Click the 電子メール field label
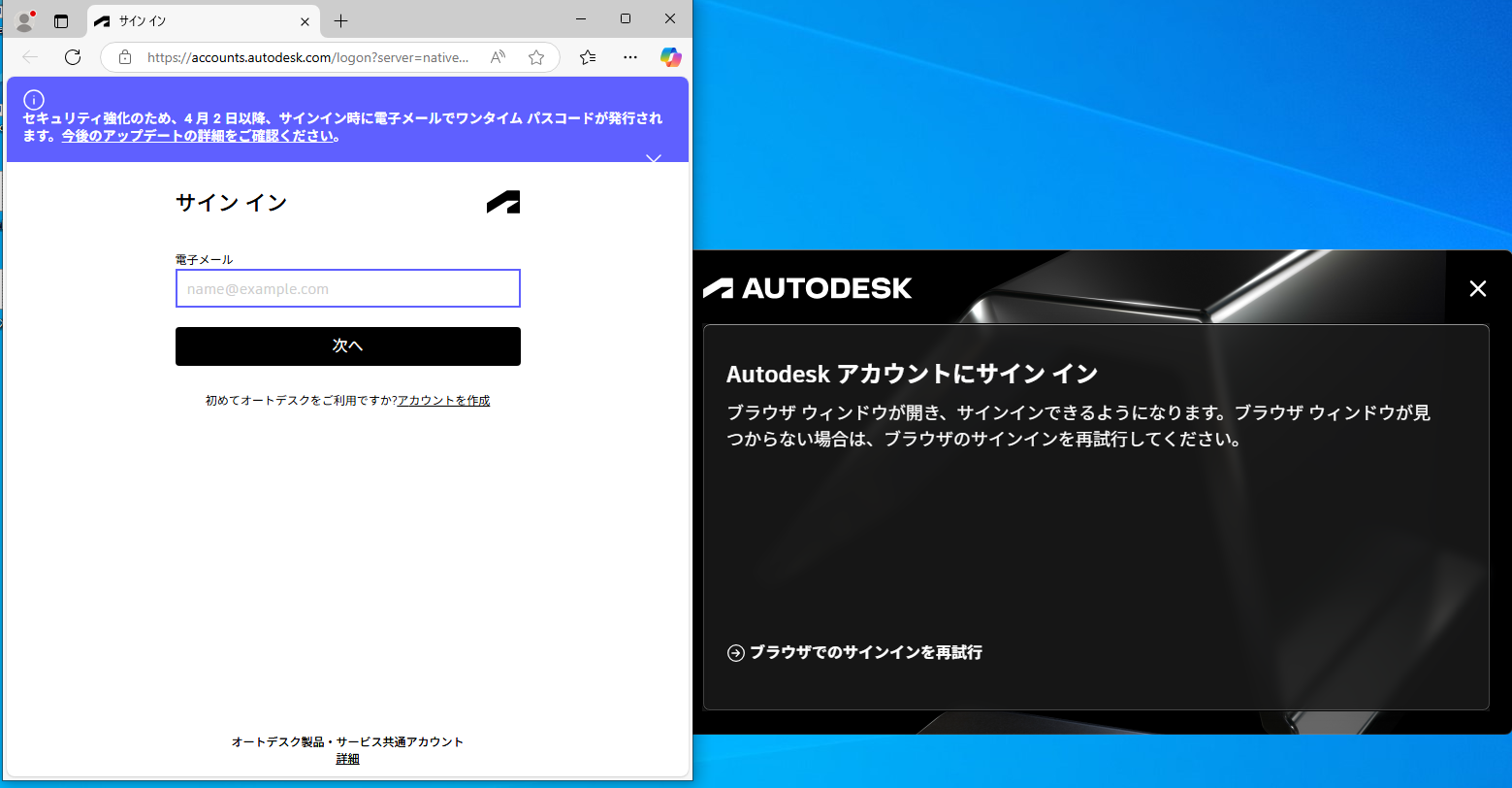The width and height of the screenshot is (1512, 788). [x=204, y=259]
